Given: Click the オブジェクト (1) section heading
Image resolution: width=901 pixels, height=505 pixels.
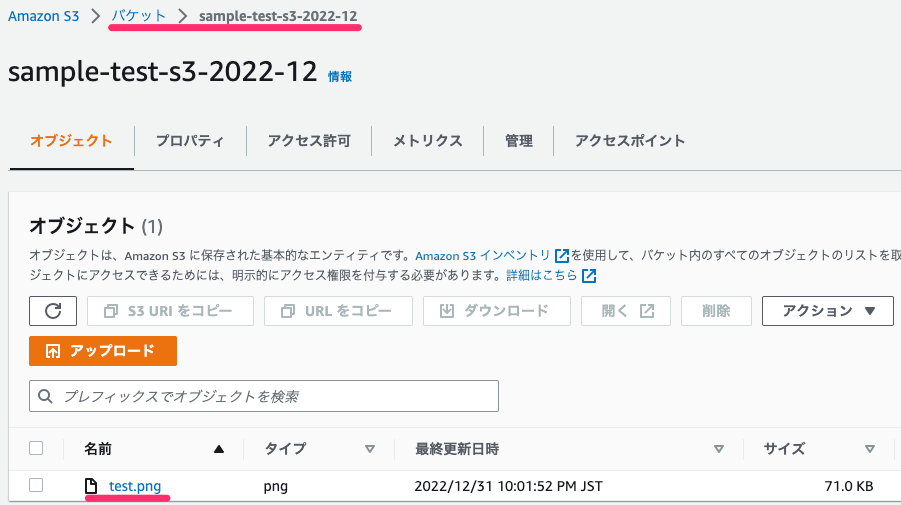Looking at the screenshot, I should click(96, 226).
